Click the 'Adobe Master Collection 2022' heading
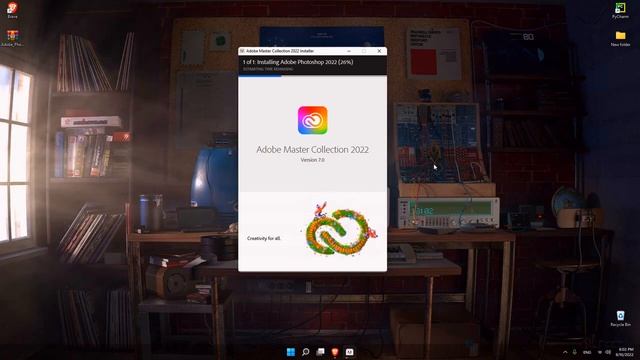The height and width of the screenshot is (360, 640). 312,149
